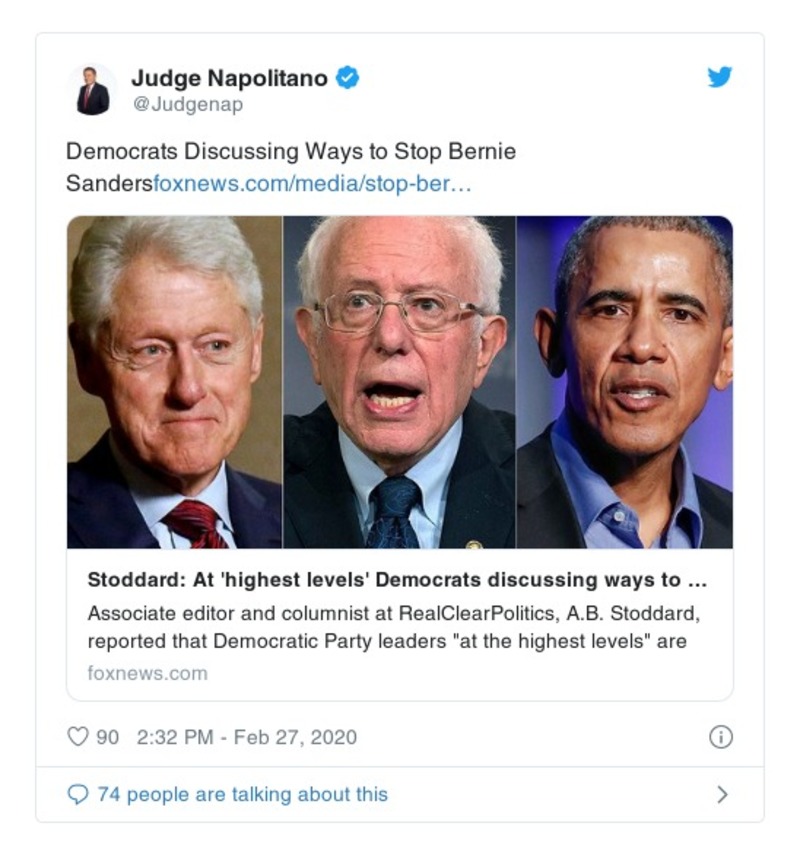Expand conversation with the right chevron arrow
Viewport: 800px width, 858px height.
pyautogui.click(x=722, y=794)
